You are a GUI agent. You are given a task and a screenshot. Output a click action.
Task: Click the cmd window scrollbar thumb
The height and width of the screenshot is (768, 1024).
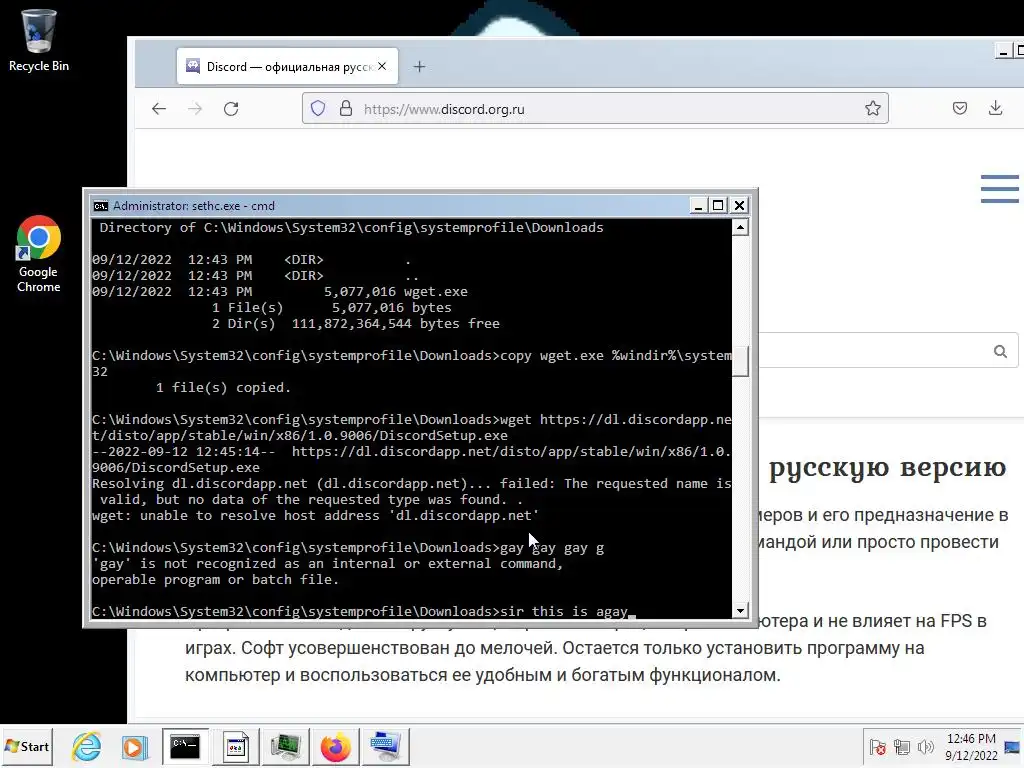(x=740, y=361)
